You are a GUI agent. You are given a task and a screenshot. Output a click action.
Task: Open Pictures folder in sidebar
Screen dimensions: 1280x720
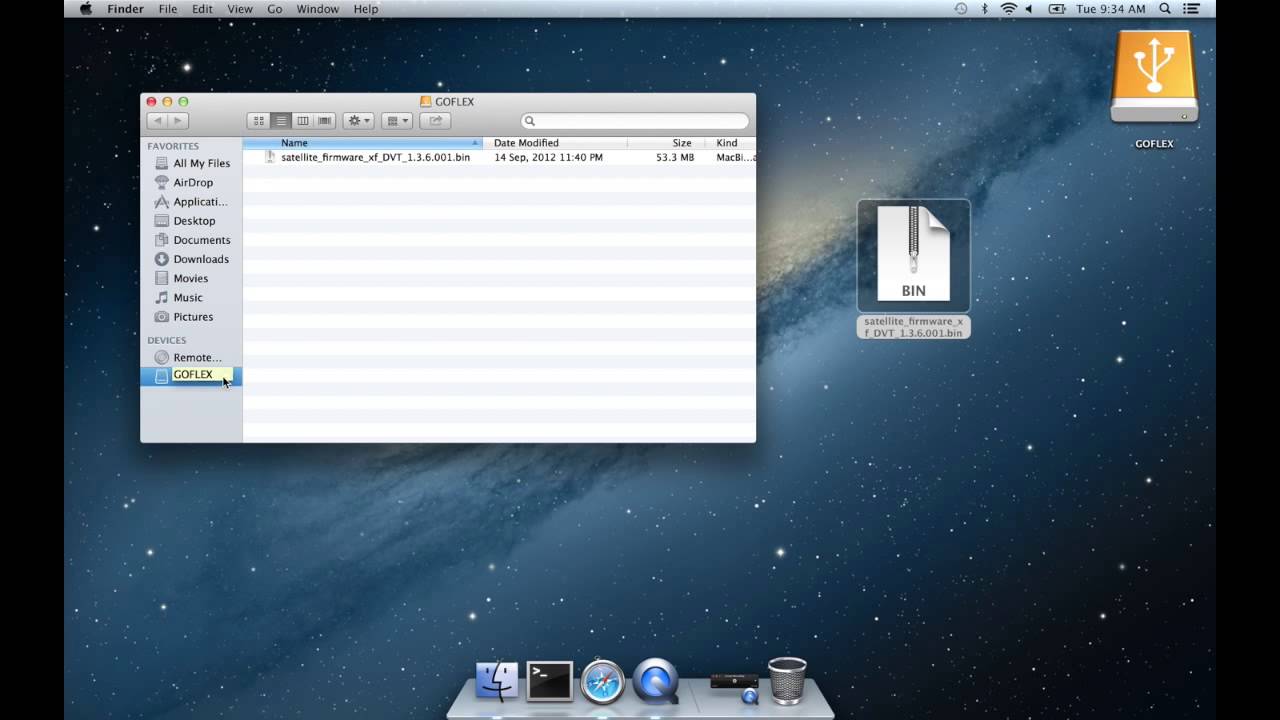tap(192, 316)
